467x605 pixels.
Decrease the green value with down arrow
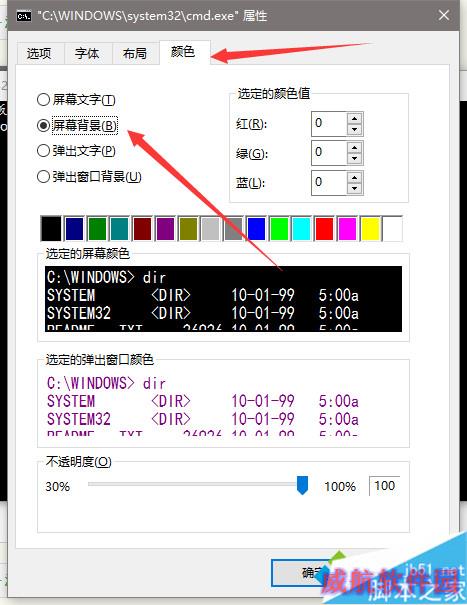(x=354, y=159)
